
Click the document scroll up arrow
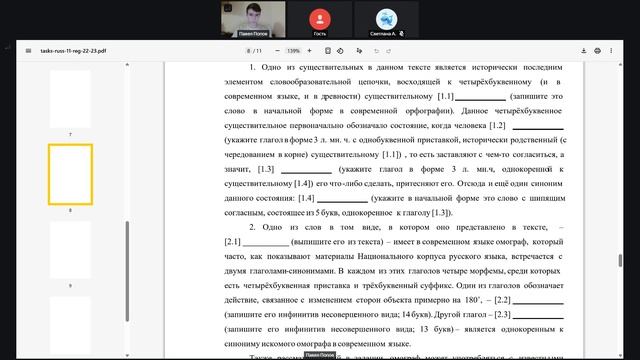(620, 65)
